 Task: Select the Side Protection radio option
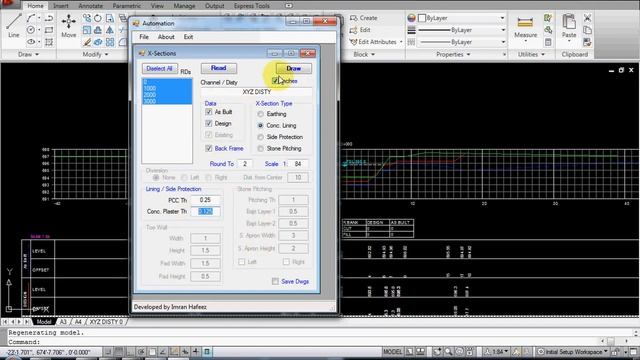point(260,137)
